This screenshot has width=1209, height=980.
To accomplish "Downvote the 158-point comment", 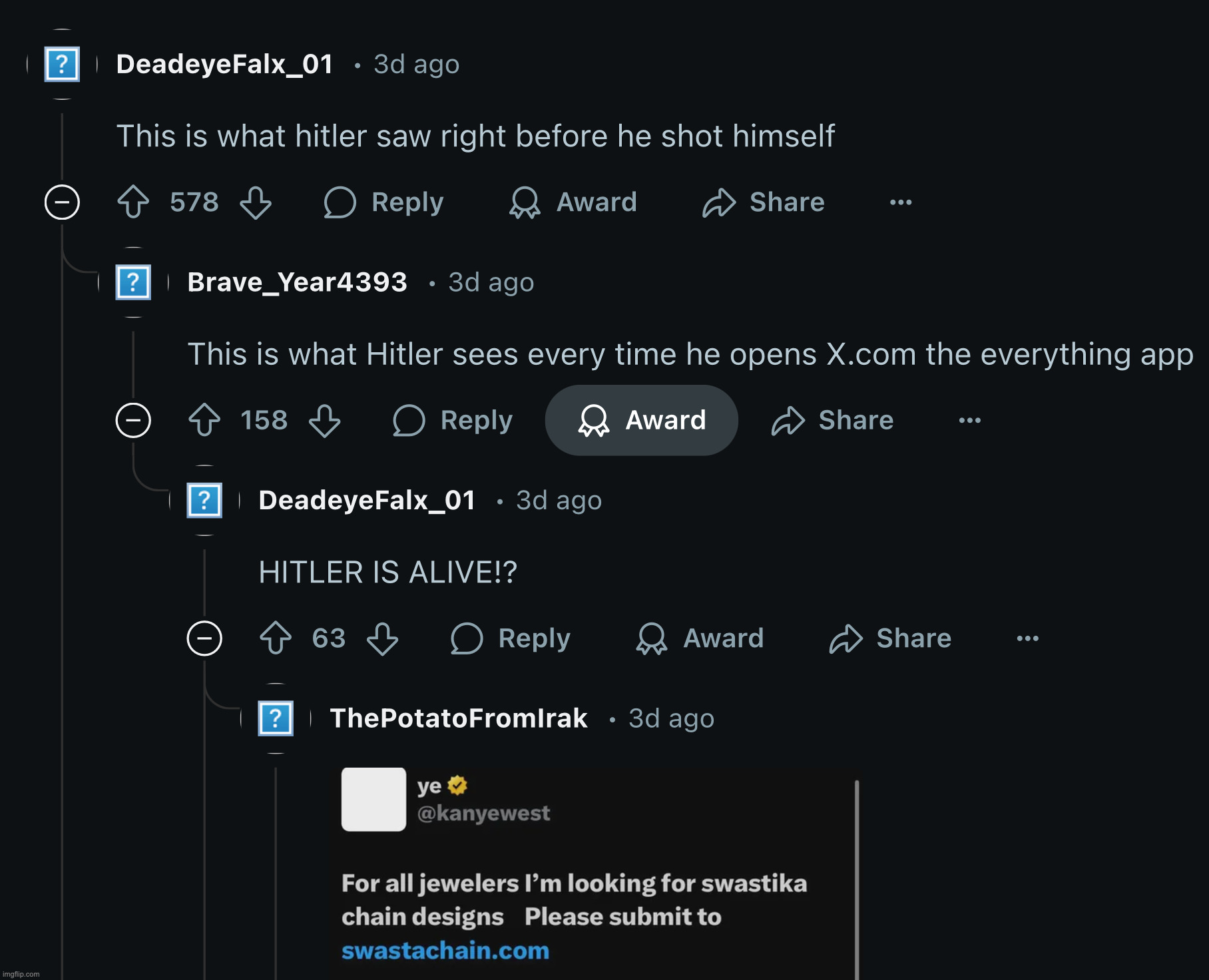I will (x=325, y=420).
